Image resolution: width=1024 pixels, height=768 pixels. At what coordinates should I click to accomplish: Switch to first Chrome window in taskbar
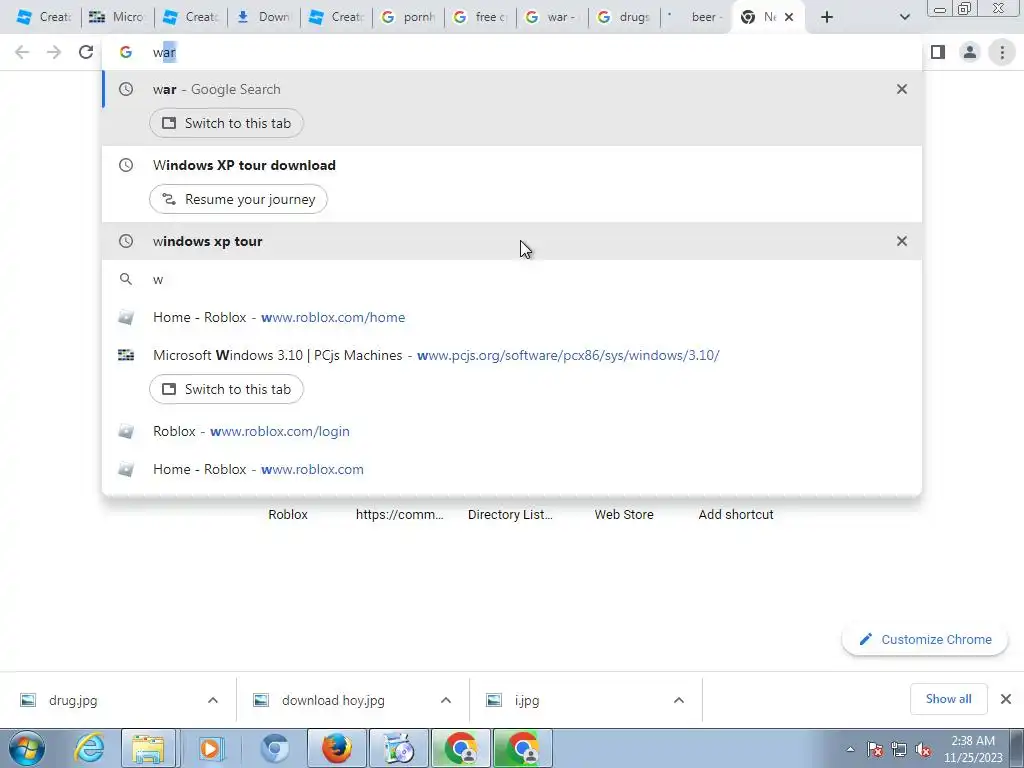coord(461,748)
